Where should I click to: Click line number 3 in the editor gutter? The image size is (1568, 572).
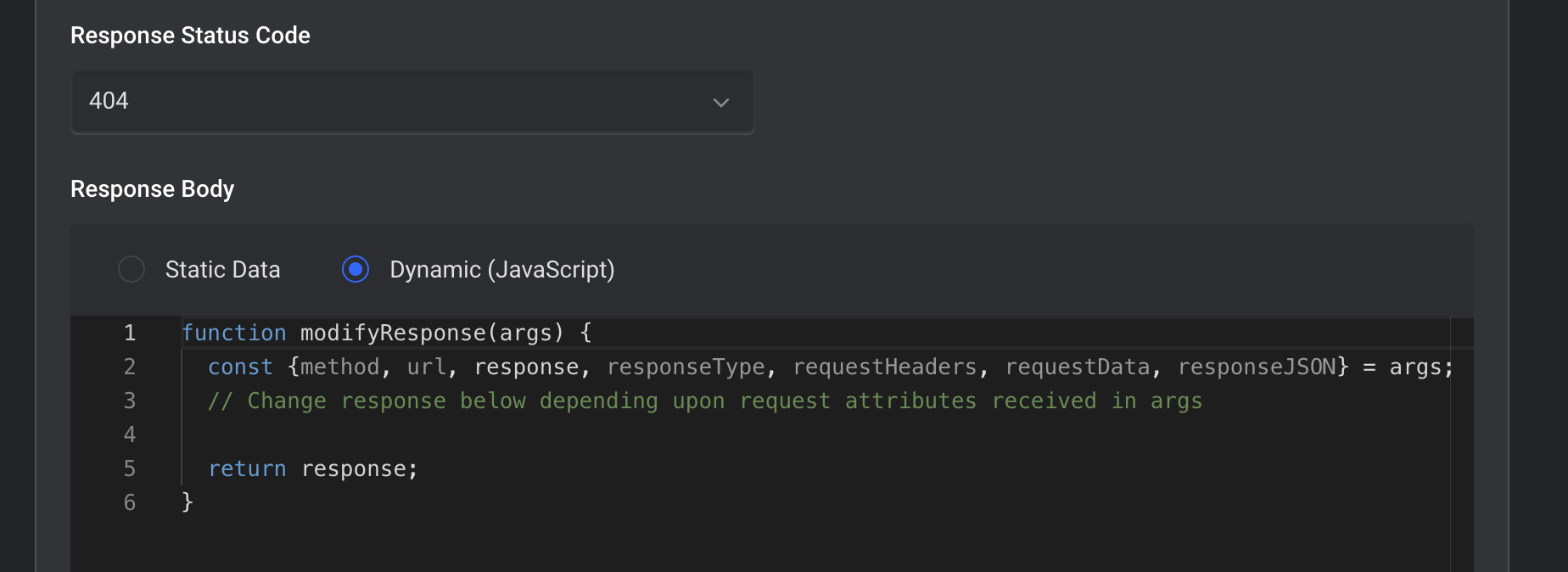pos(130,401)
